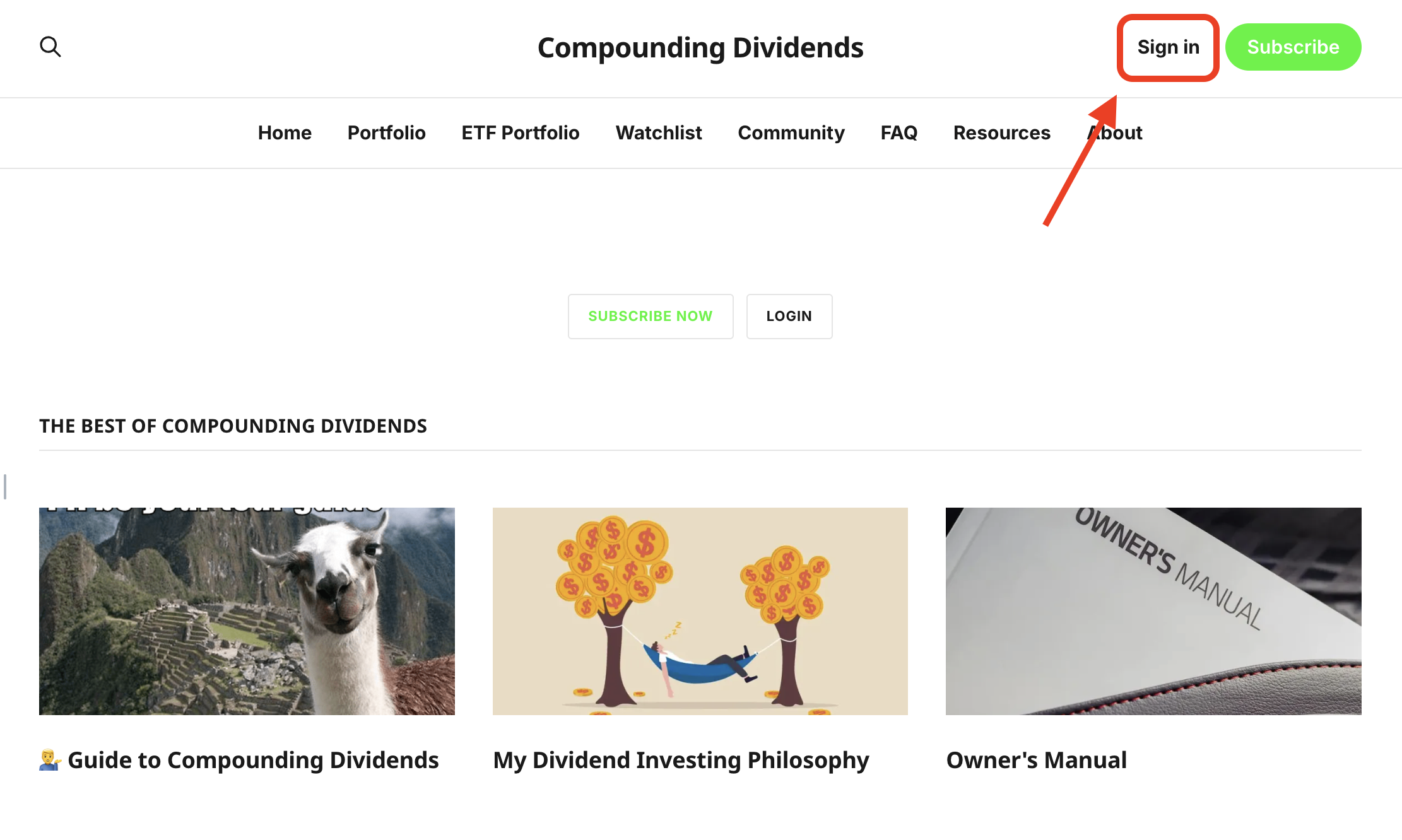Visit the Community section

coord(791,132)
